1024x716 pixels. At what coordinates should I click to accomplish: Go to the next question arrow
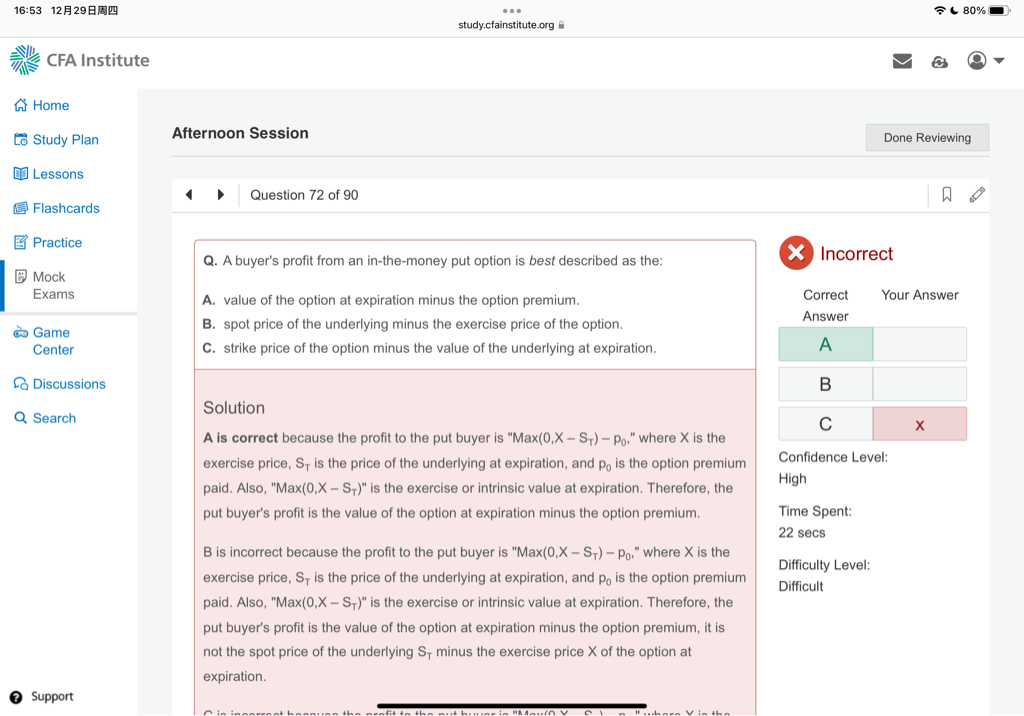tap(220, 195)
